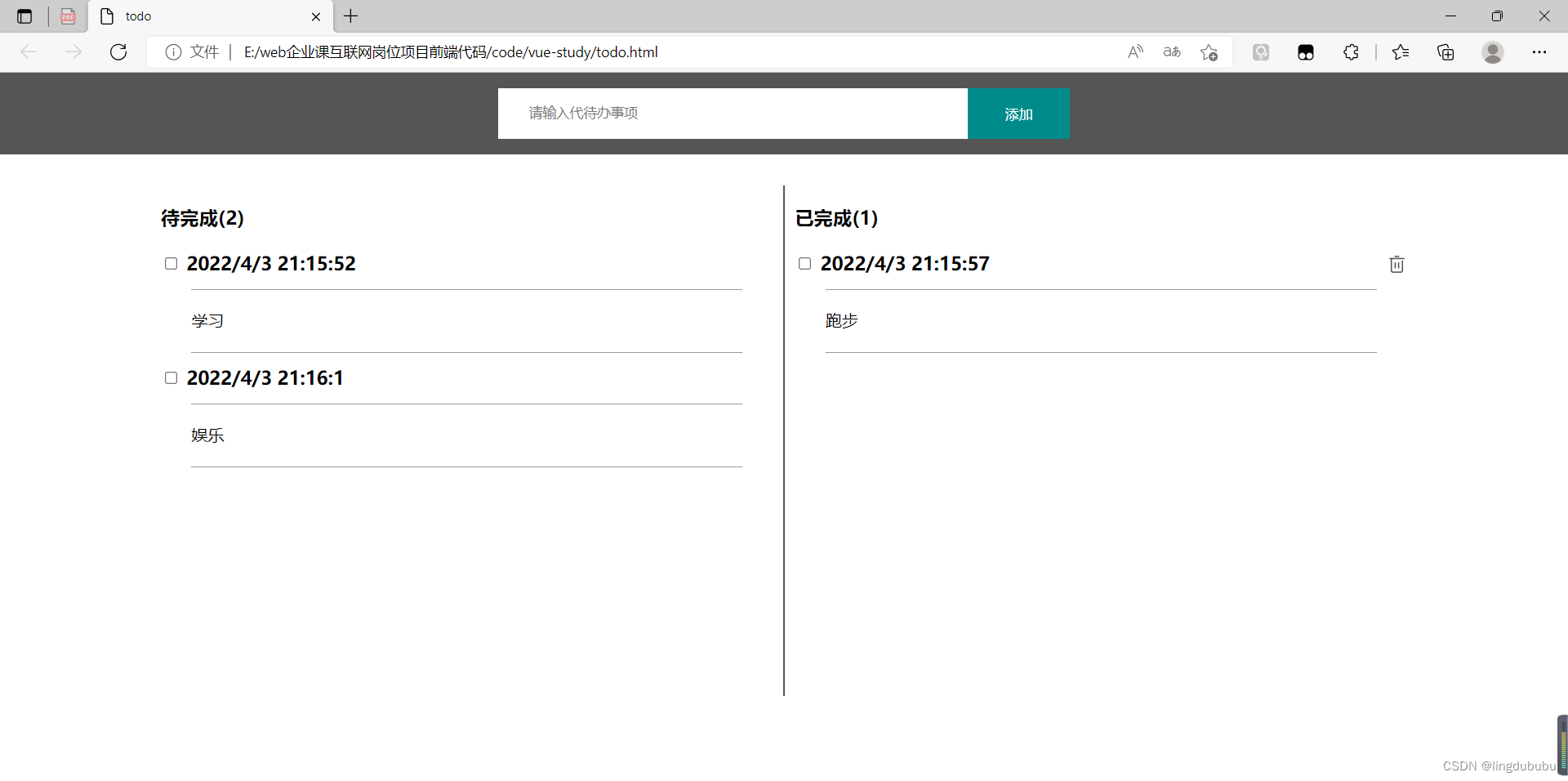Screen dimensions: 1568x781
Task: Click timestamp 2022/4/3 21:15:52
Action: 271,264
